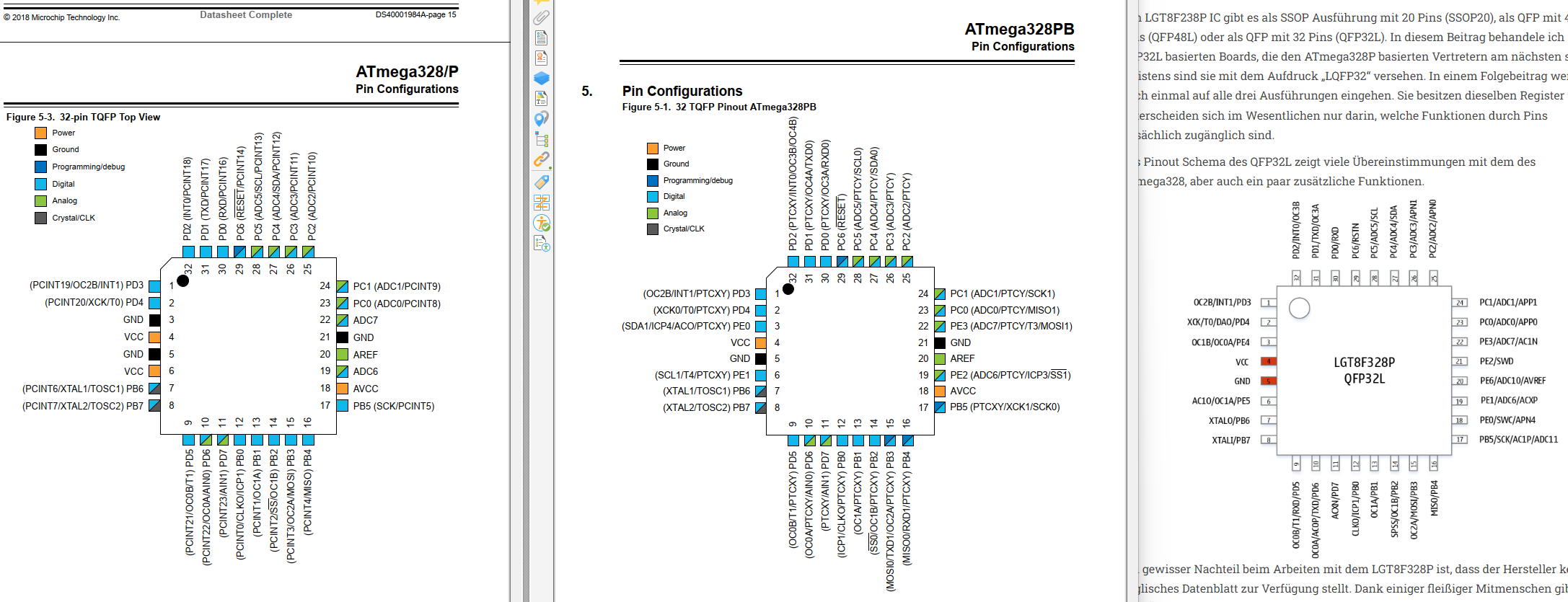Click pin label 'PE3 (ADC7/PTCY/T3/MOSI1)'
This screenshot has width=1568, height=602.
point(1011,326)
